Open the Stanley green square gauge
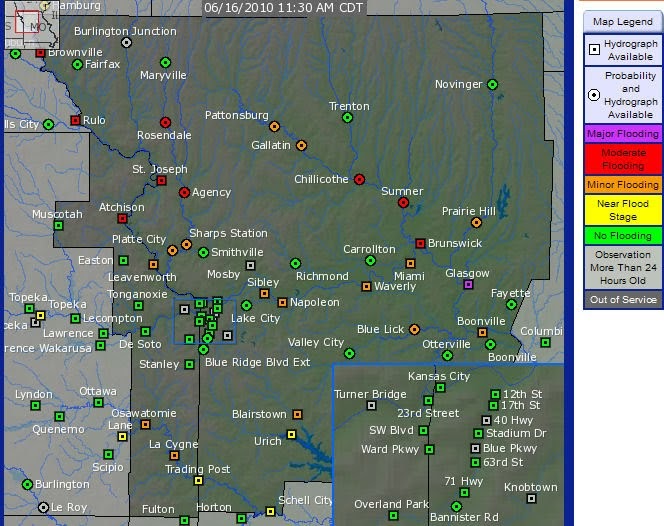The image size is (664, 526). point(189,364)
